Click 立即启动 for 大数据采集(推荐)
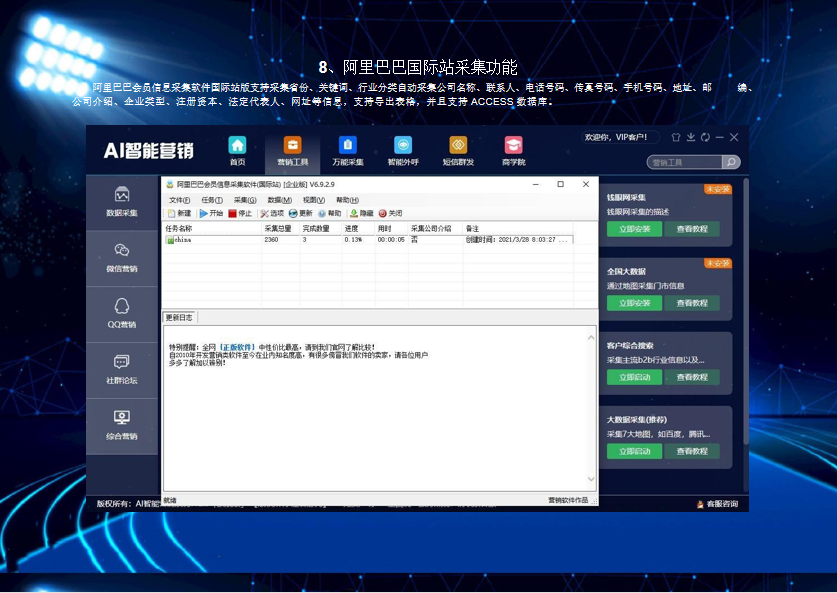 634,452
